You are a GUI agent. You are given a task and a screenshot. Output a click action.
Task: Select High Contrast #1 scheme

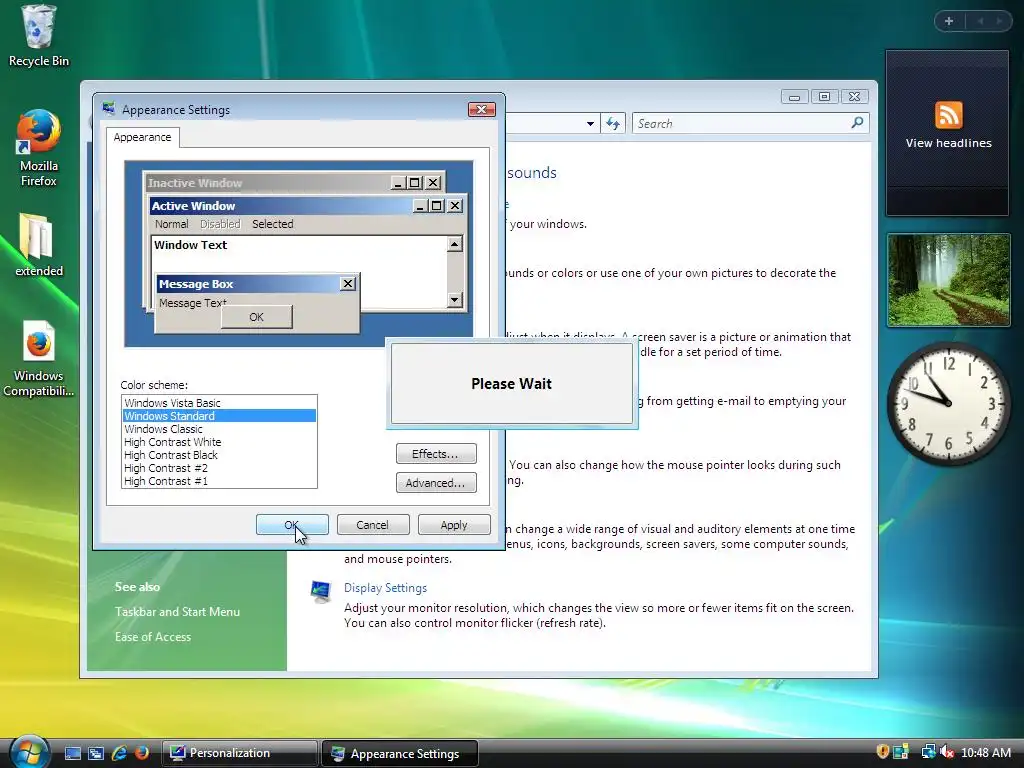coord(219,481)
